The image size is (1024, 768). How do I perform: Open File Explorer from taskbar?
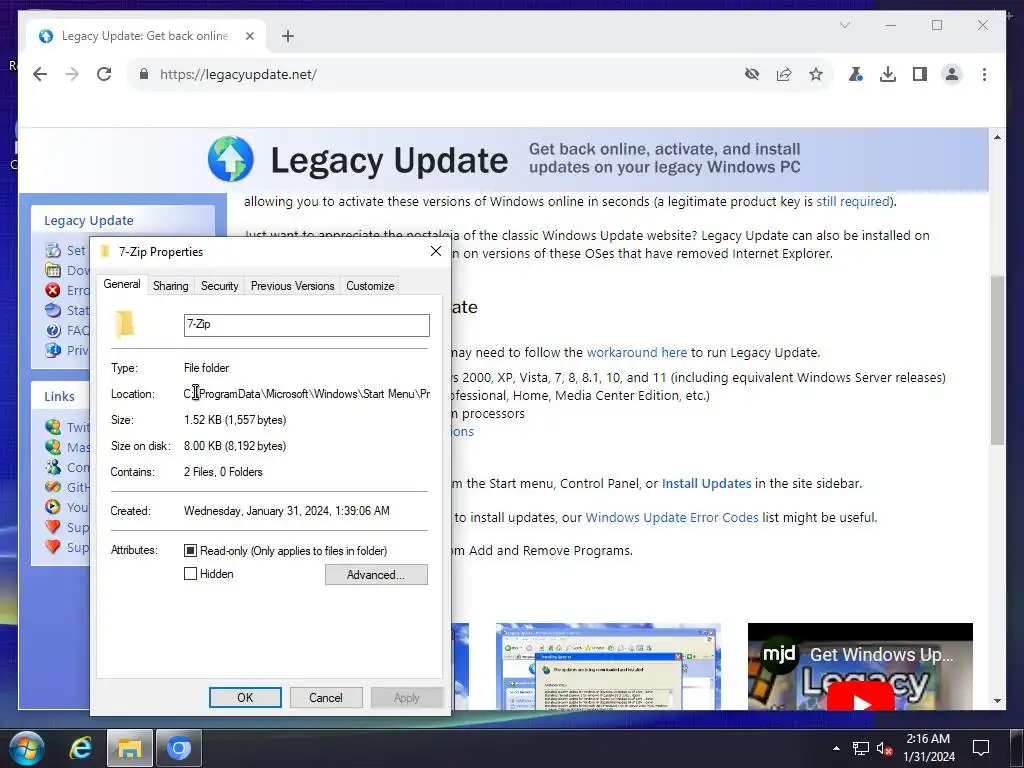tap(129, 748)
